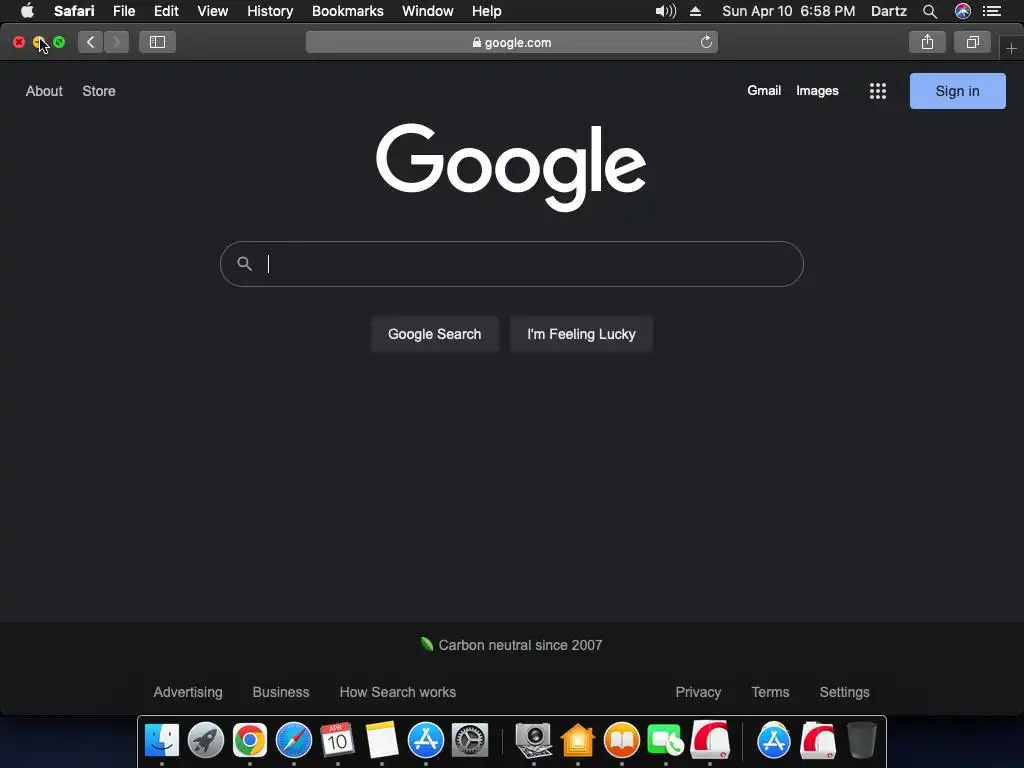Open the Advertising footer link
This screenshot has width=1024, height=768.
[x=187, y=692]
